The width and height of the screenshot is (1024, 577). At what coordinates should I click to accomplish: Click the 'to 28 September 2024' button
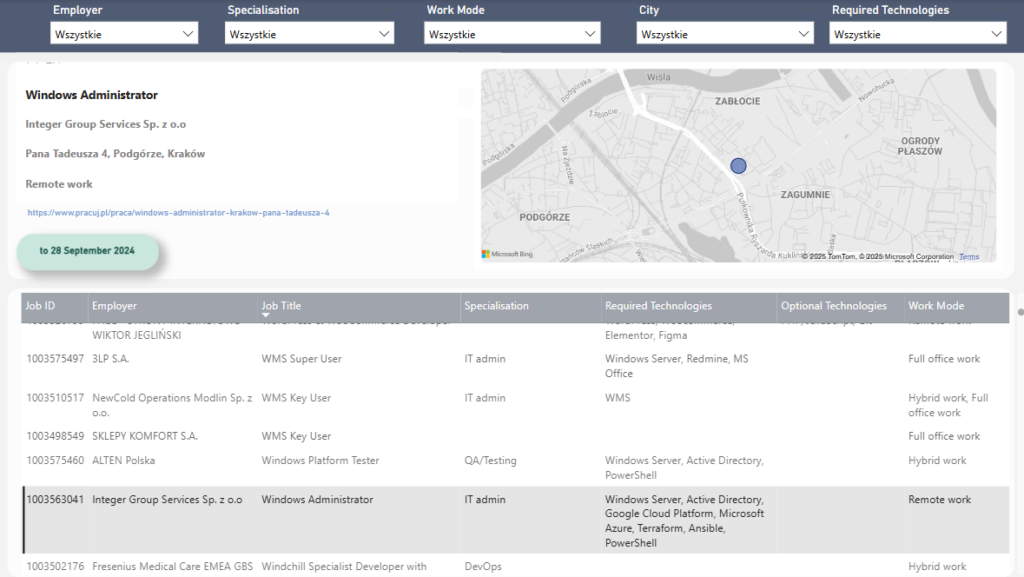point(87,250)
